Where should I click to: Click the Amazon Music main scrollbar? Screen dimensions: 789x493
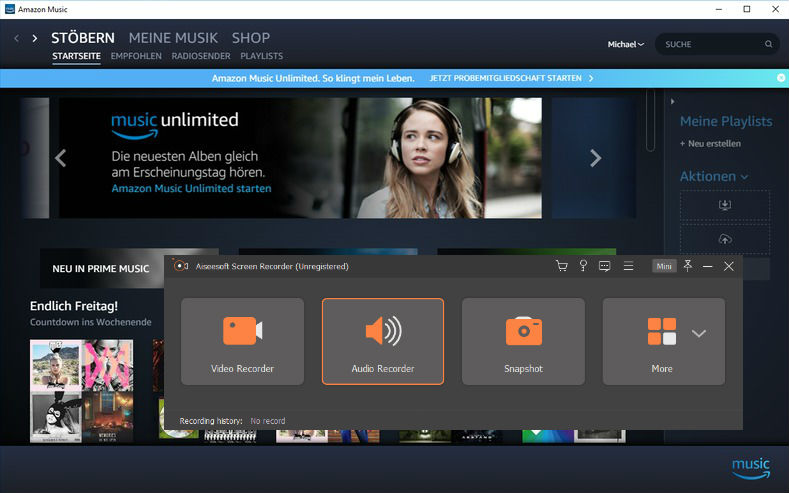point(651,121)
